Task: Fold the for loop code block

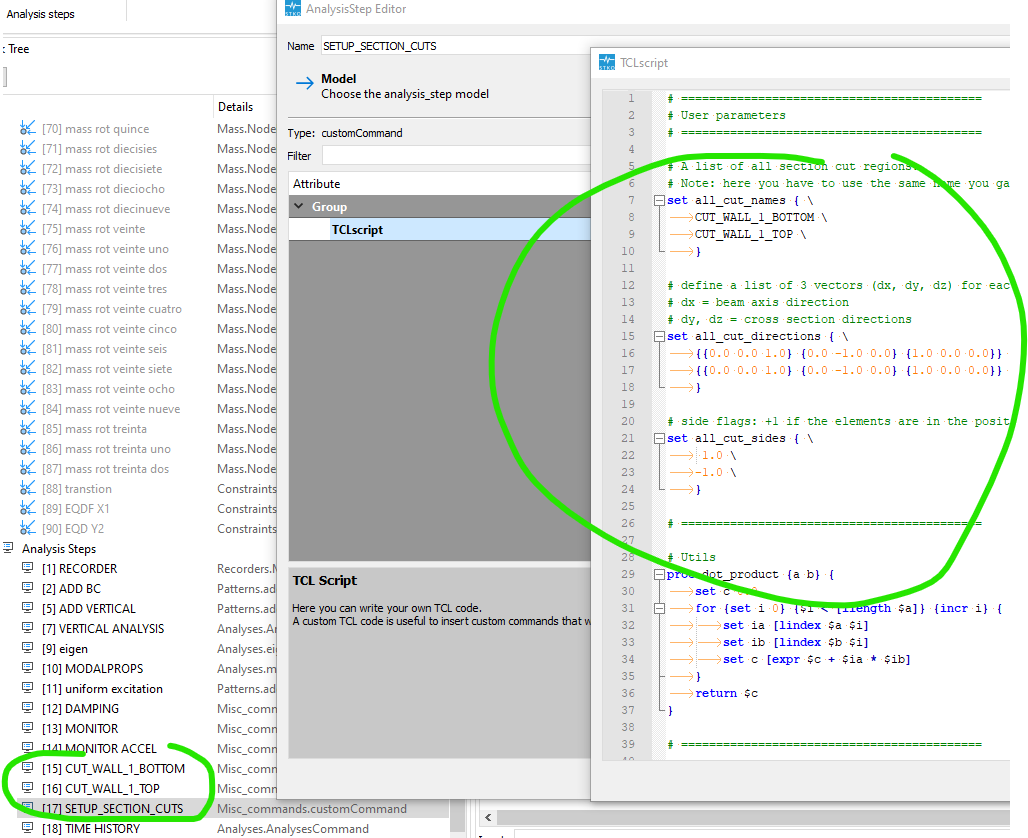Action: pyautogui.click(x=659, y=609)
